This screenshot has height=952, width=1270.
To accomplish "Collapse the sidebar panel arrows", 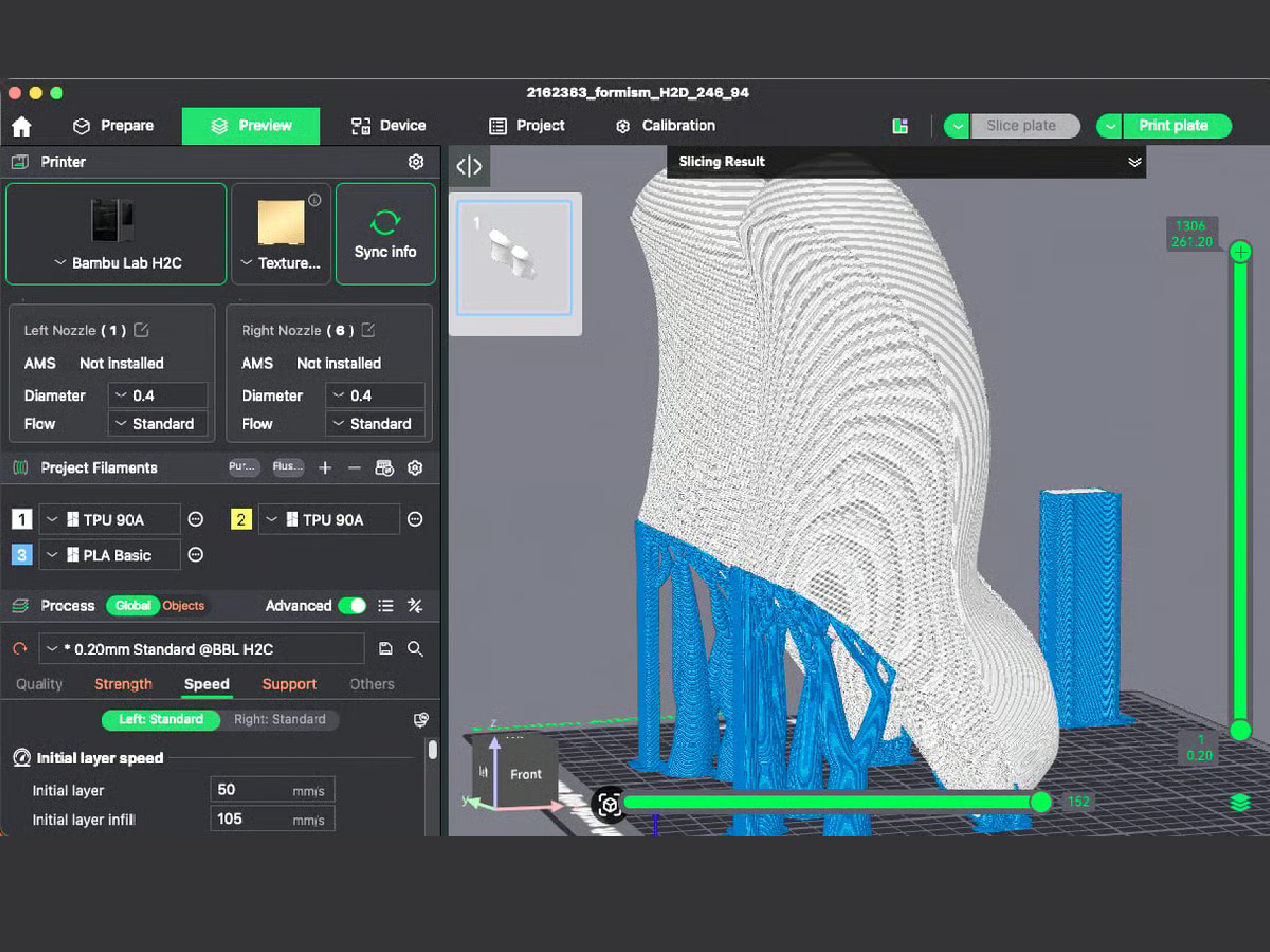I will coord(469,167).
